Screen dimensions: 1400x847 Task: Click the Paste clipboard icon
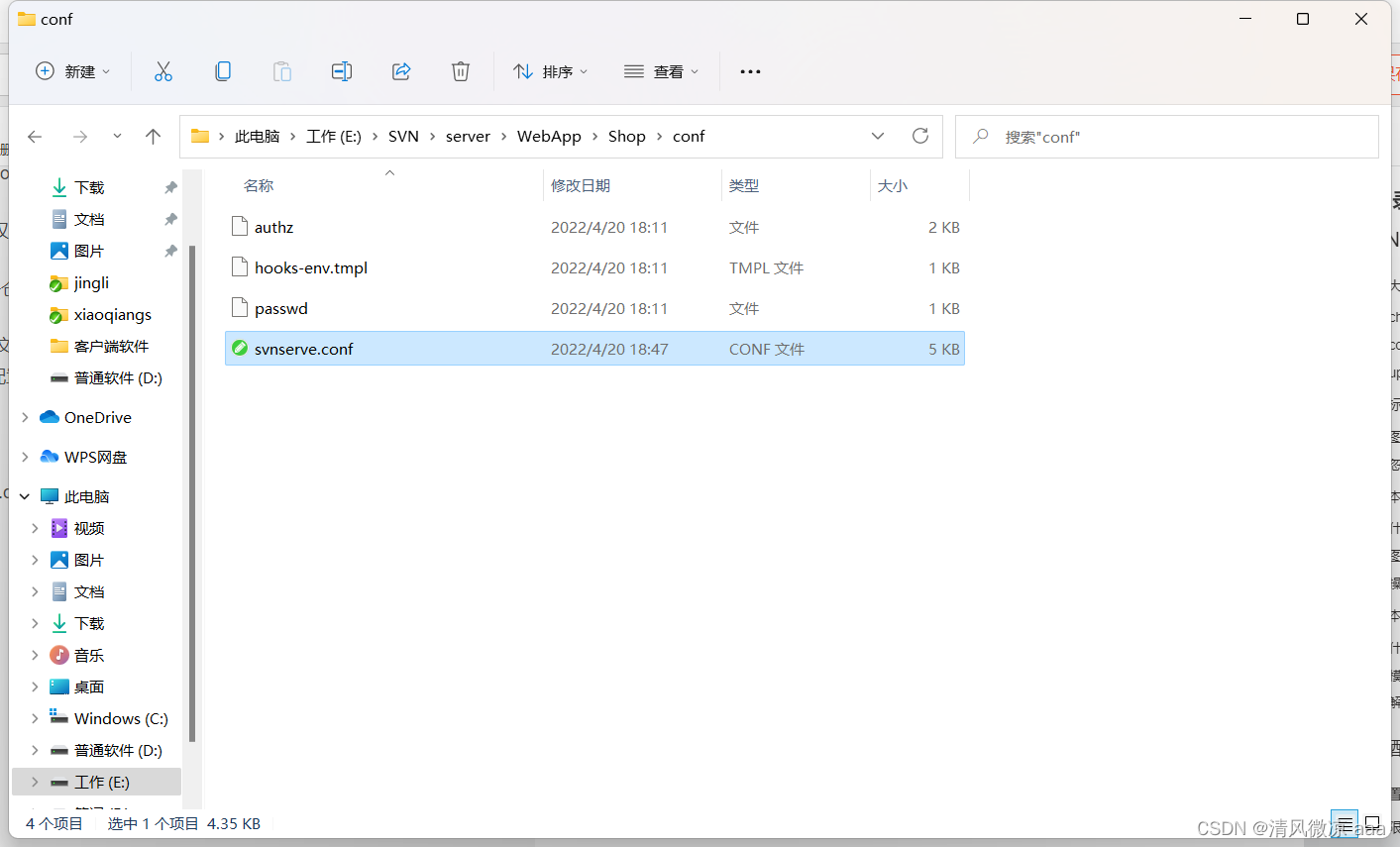point(282,71)
